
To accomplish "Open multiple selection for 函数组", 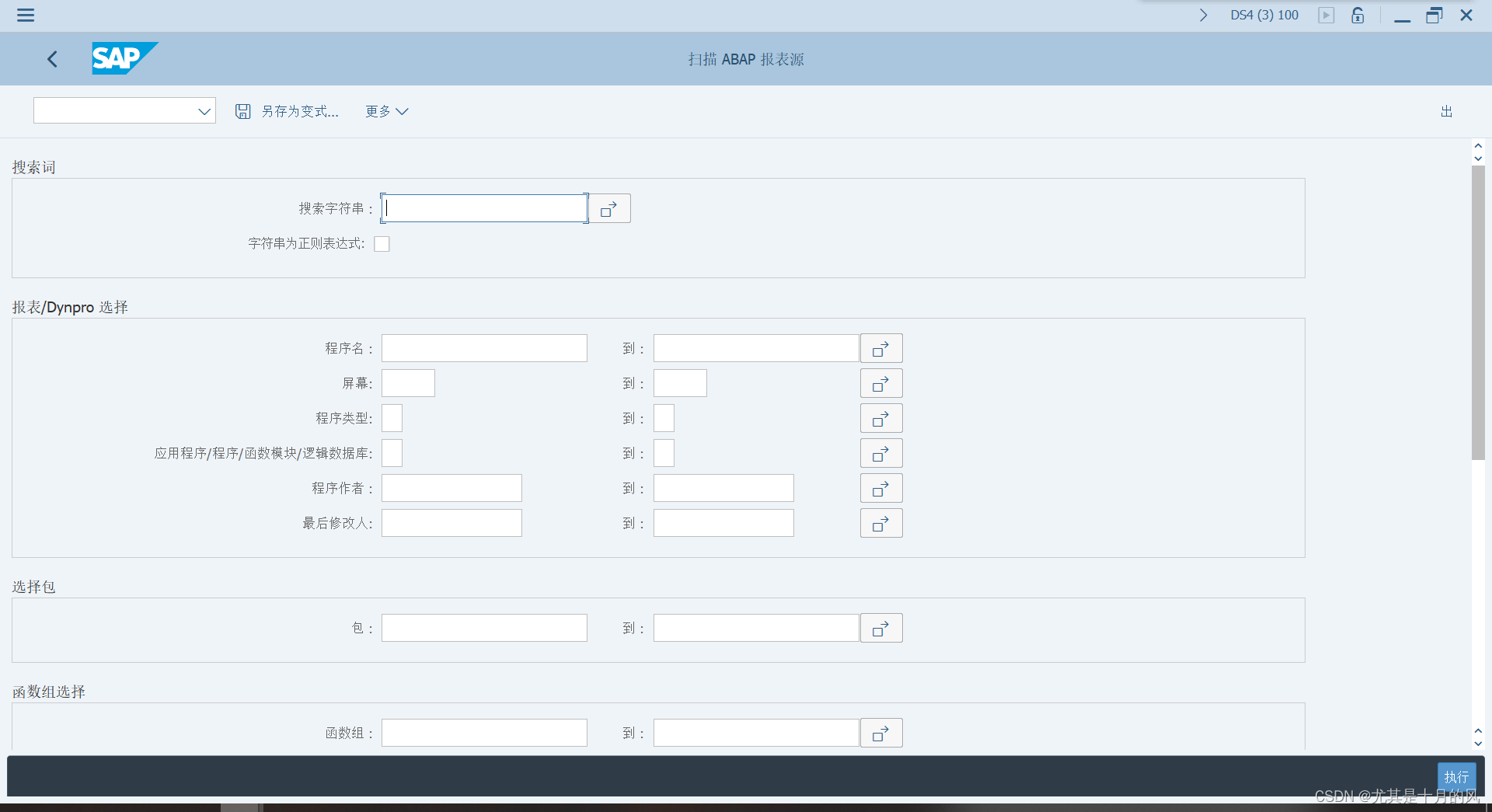I will [x=881, y=733].
